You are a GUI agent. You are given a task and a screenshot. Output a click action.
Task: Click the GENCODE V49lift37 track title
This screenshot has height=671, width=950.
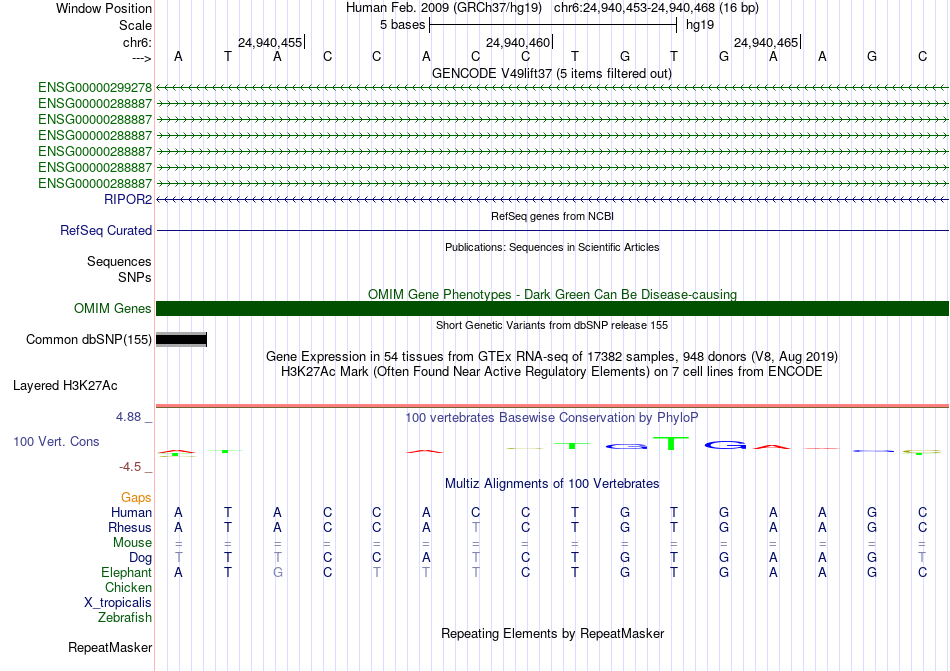tap(551, 74)
